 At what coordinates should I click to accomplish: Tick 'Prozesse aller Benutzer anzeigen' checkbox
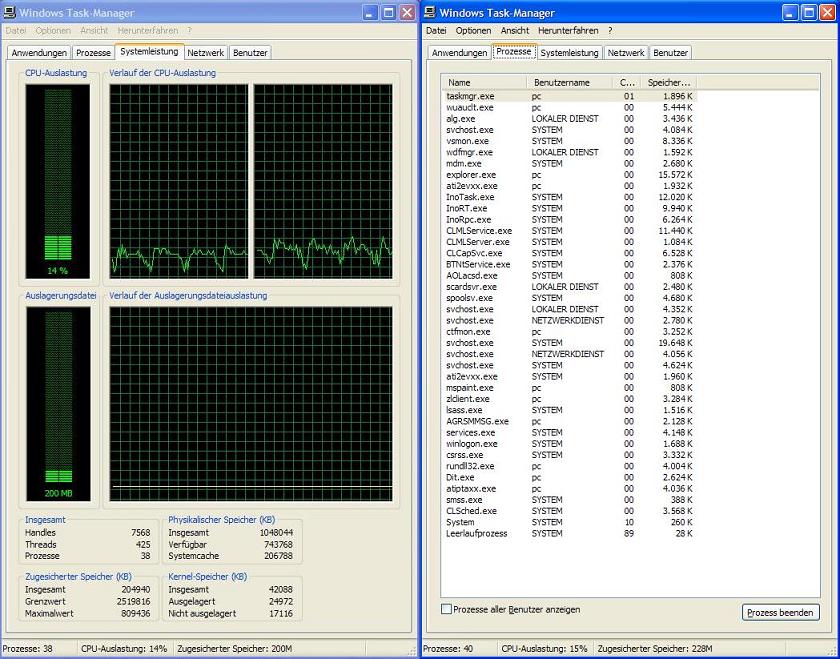coord(446,609)
